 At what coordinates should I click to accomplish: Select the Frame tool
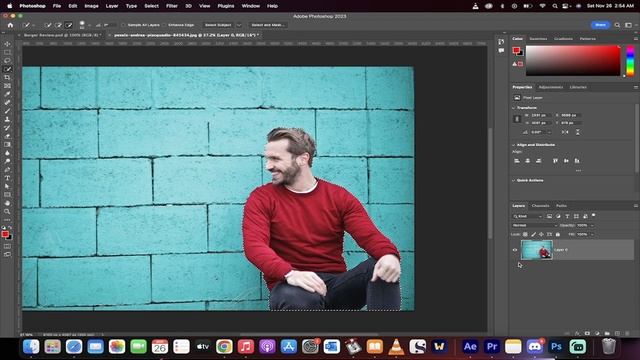(7, 86)
